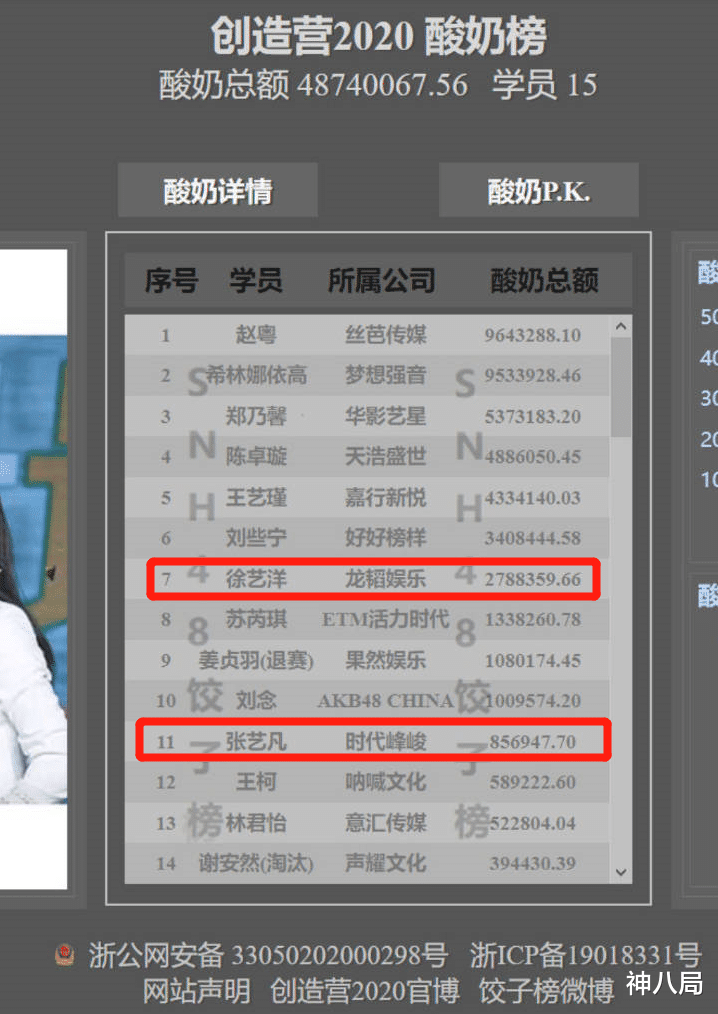
Task: Click the scrollbar down arrow in ranking list
Action: 621,872
